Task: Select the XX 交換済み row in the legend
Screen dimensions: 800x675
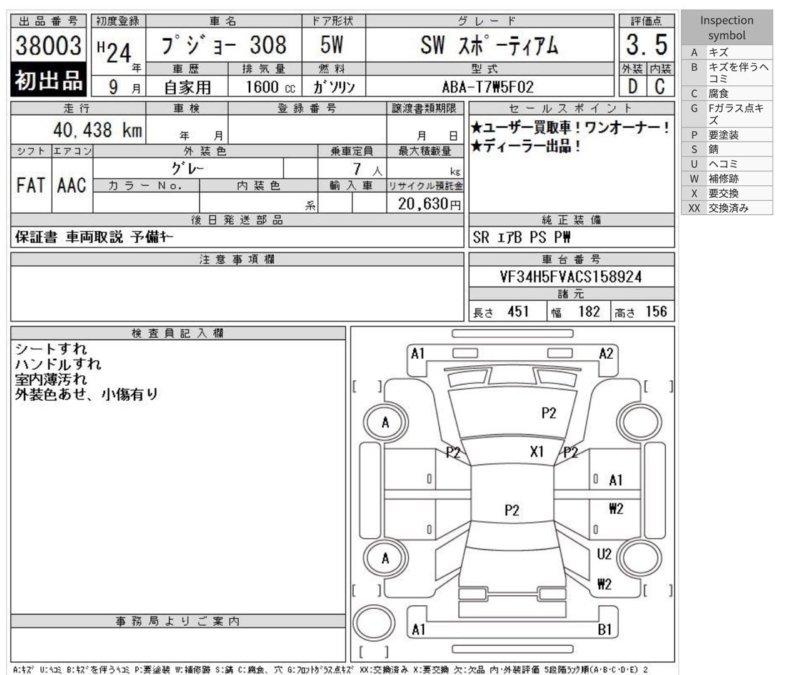Action: (x=727, y=208)
